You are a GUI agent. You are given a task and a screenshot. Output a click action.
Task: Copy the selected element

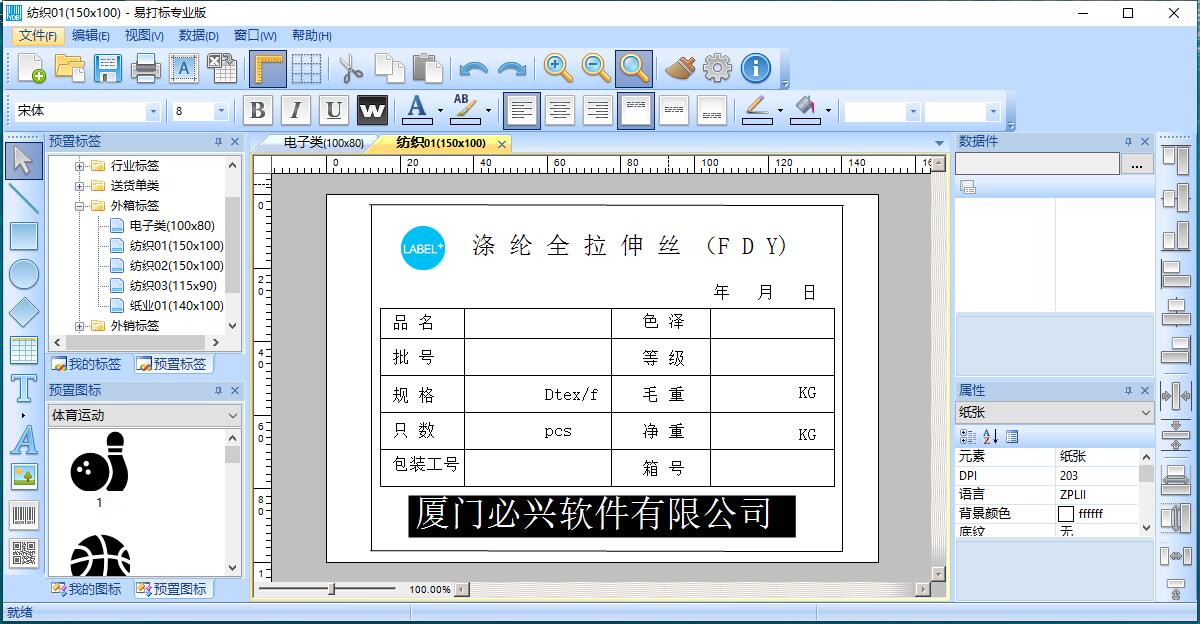point(389,68)
